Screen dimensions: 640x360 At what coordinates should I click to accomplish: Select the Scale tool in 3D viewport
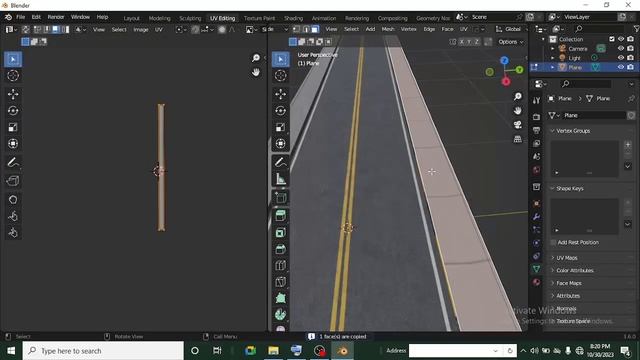pyautogui.click(x=280, y=127)
